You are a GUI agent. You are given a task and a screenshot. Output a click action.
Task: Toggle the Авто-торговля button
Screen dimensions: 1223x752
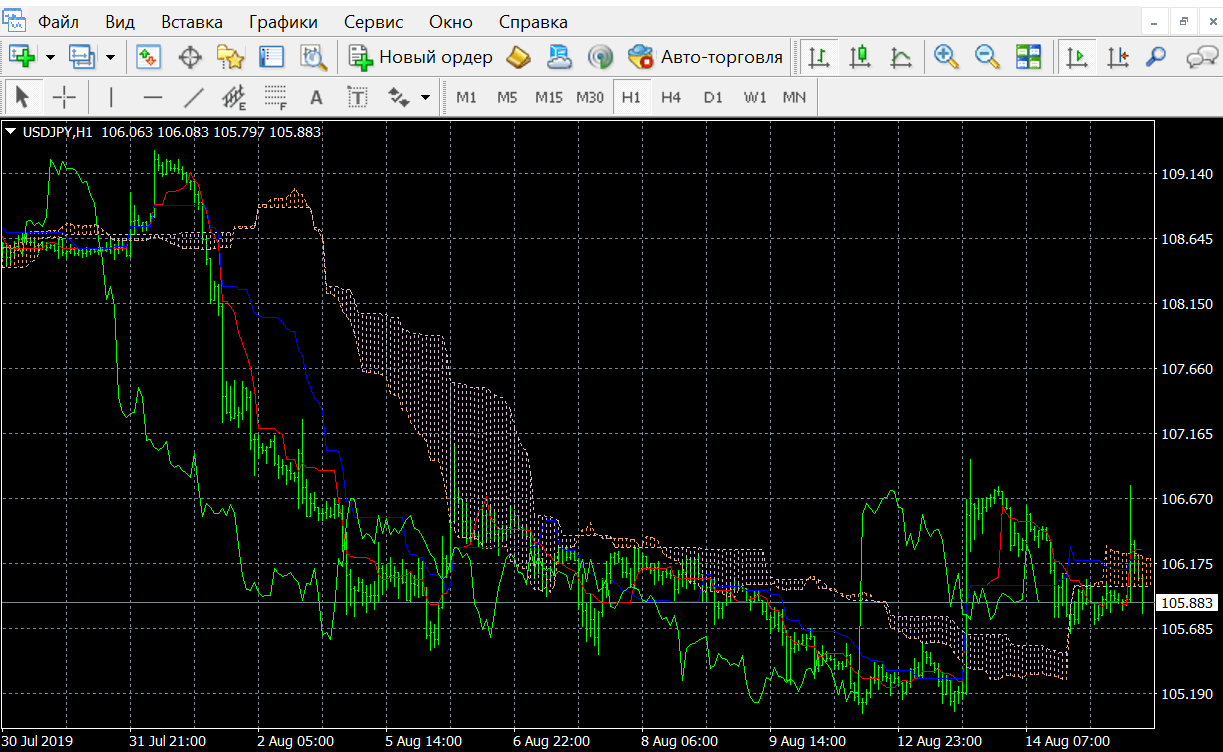(705, 57)
